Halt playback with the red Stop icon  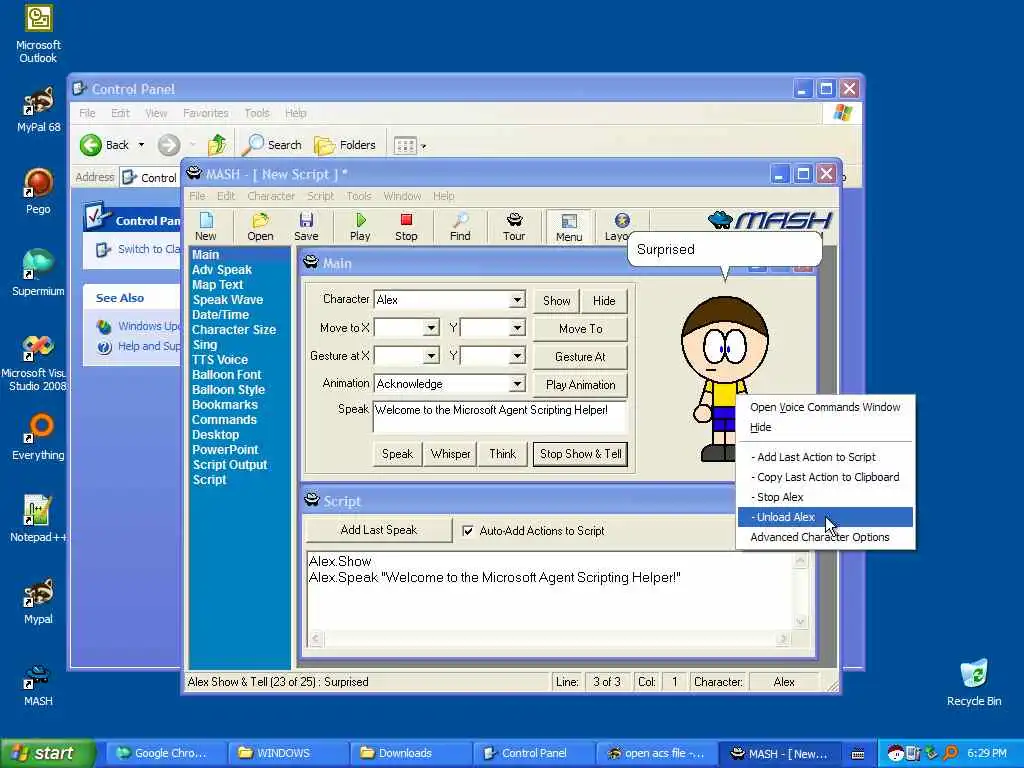click(406, 227)
